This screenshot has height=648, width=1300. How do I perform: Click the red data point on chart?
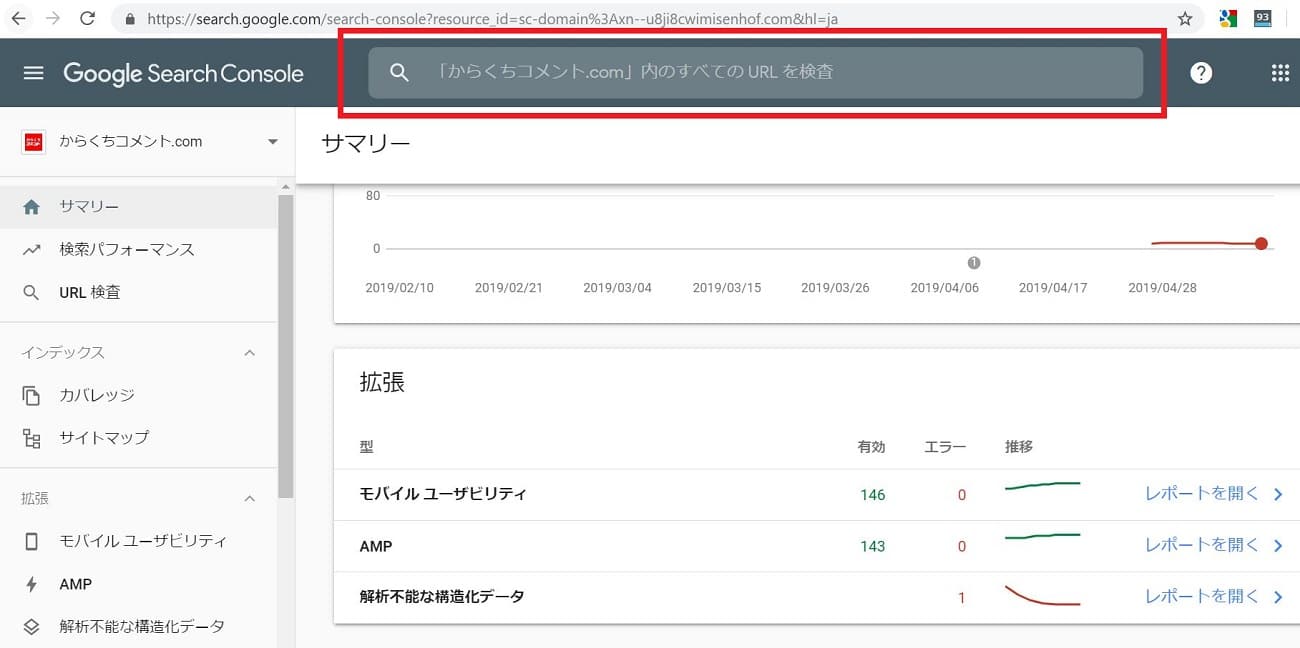coord(1261,244)
